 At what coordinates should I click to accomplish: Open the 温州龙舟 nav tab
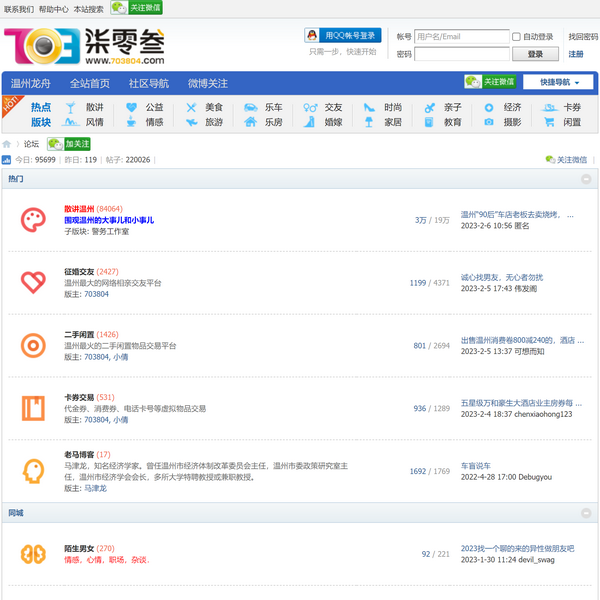tap(32, 83)
